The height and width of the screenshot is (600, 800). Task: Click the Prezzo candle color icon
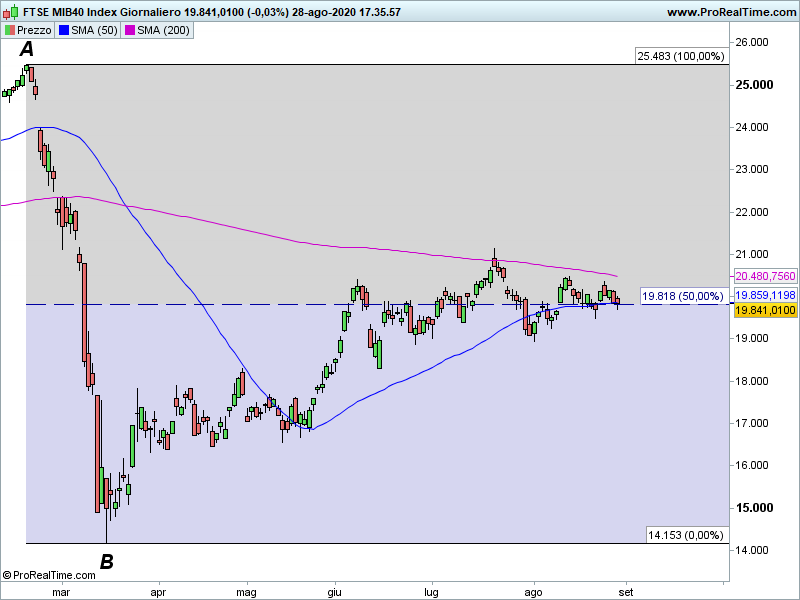click(10, 30)
